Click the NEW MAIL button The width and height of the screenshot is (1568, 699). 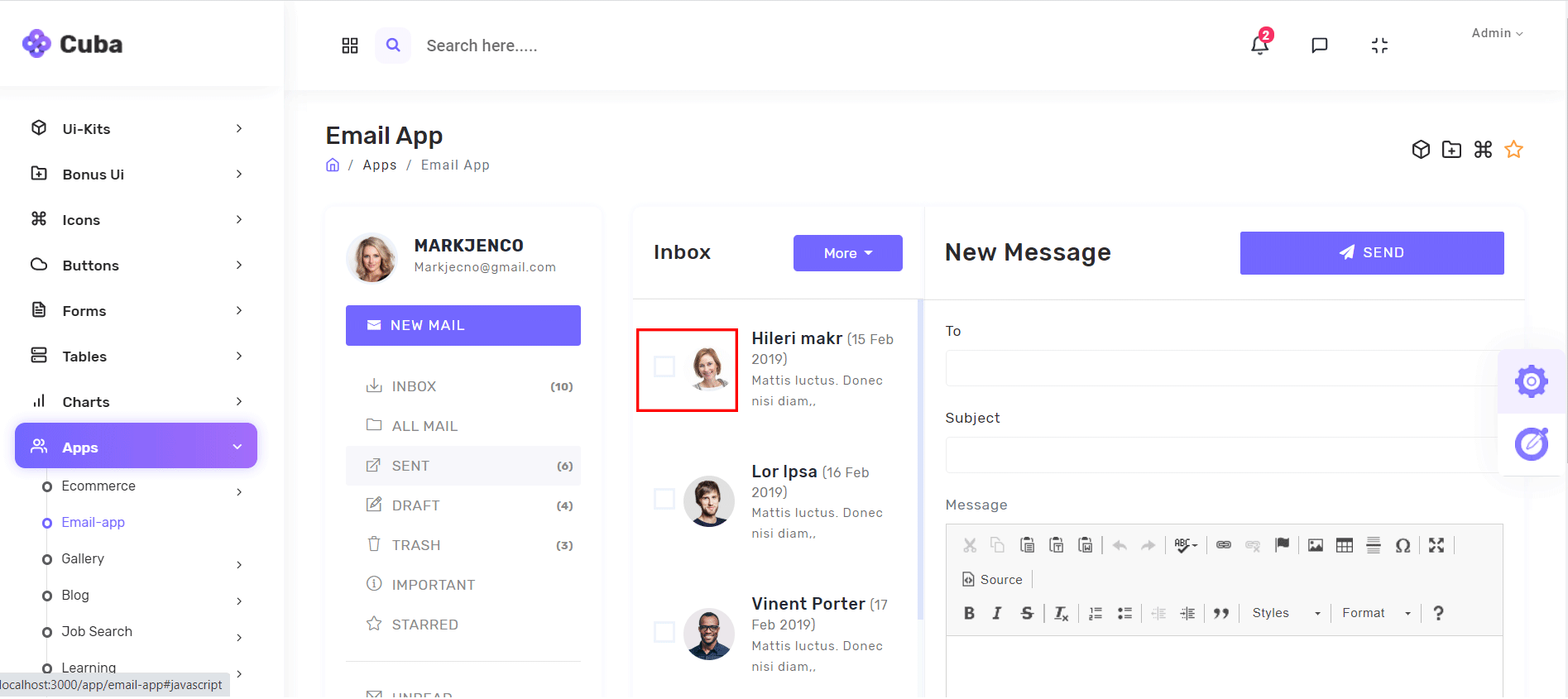(463, 325)
